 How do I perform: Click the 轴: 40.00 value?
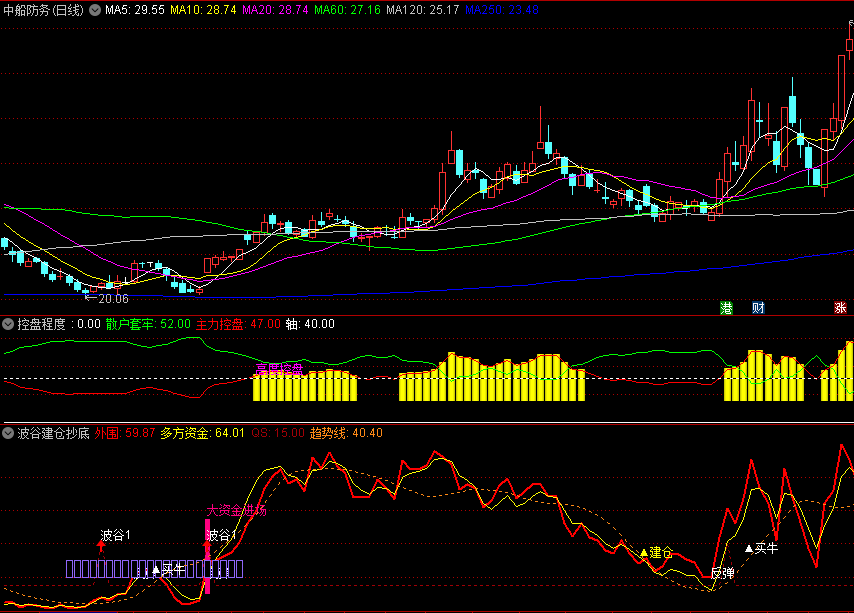pyautogui.click(x=310, y=324)
